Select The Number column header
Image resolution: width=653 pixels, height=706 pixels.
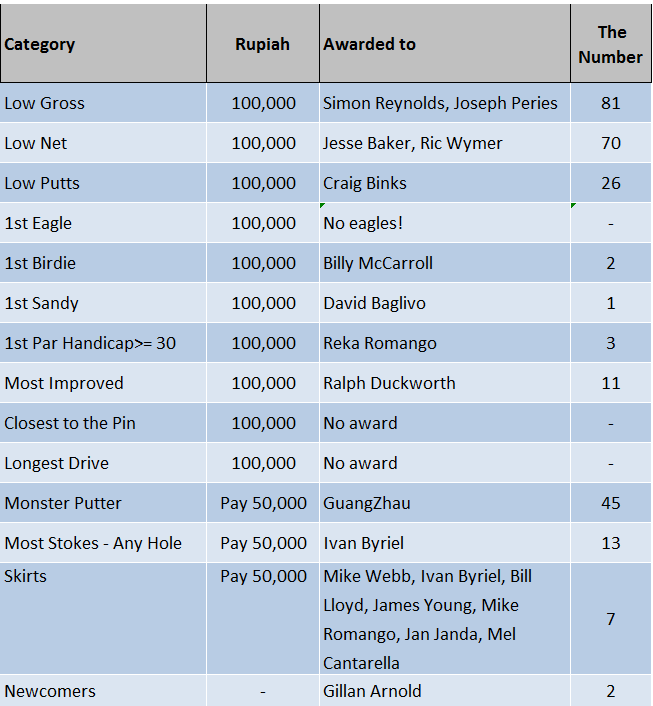[x=610, y=45]
